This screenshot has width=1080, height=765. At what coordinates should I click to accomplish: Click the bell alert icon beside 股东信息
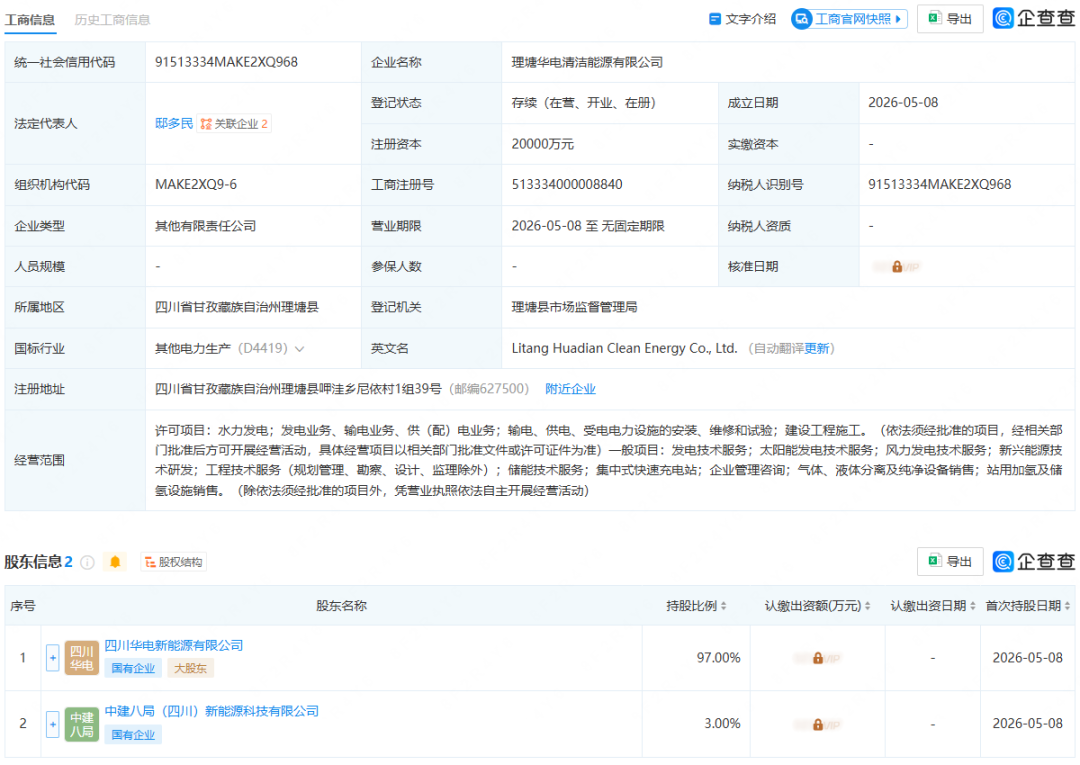[x=115, y=562]
